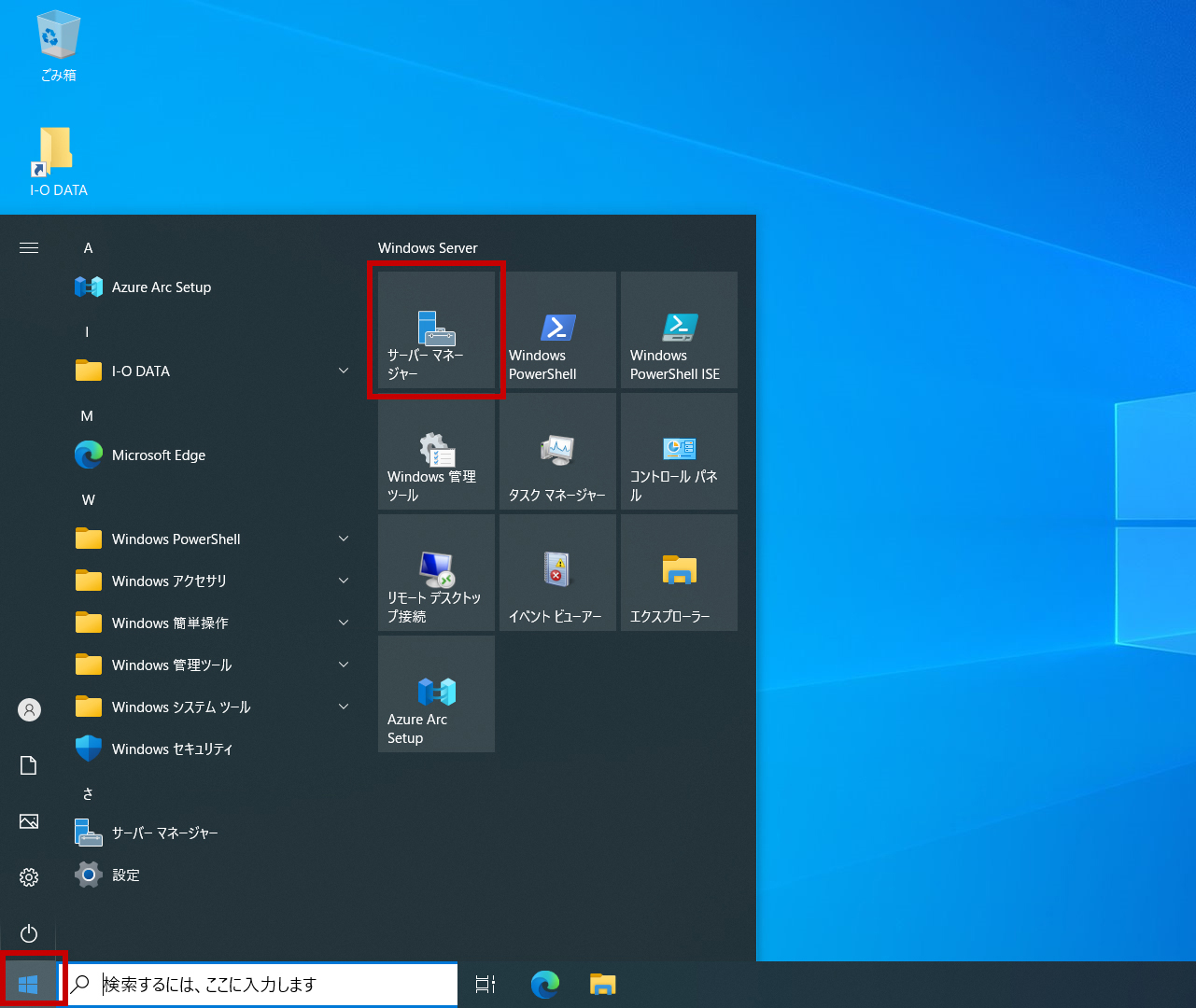Select the ごみ箱 desktop icon
The width and height of the screenshot is (1196, 1008).
58,47
